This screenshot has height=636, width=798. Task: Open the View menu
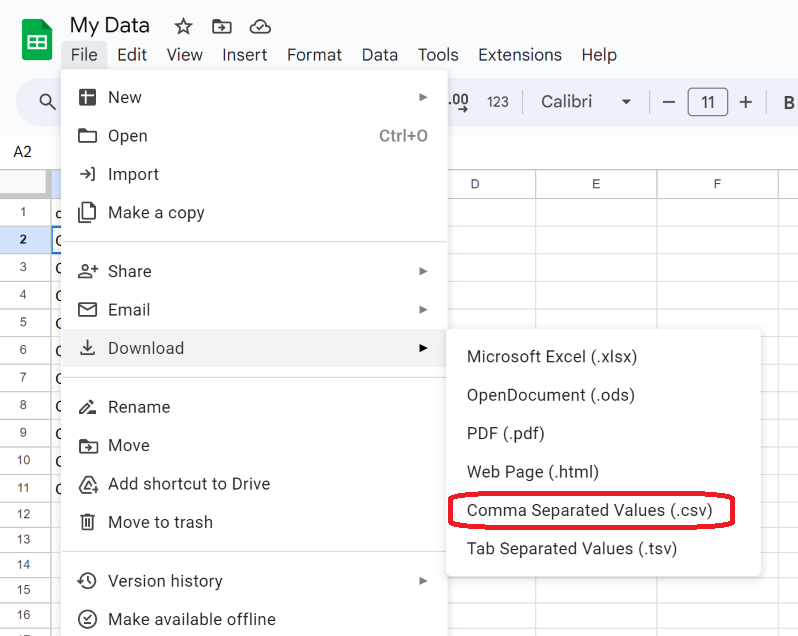tap(185, 55)
